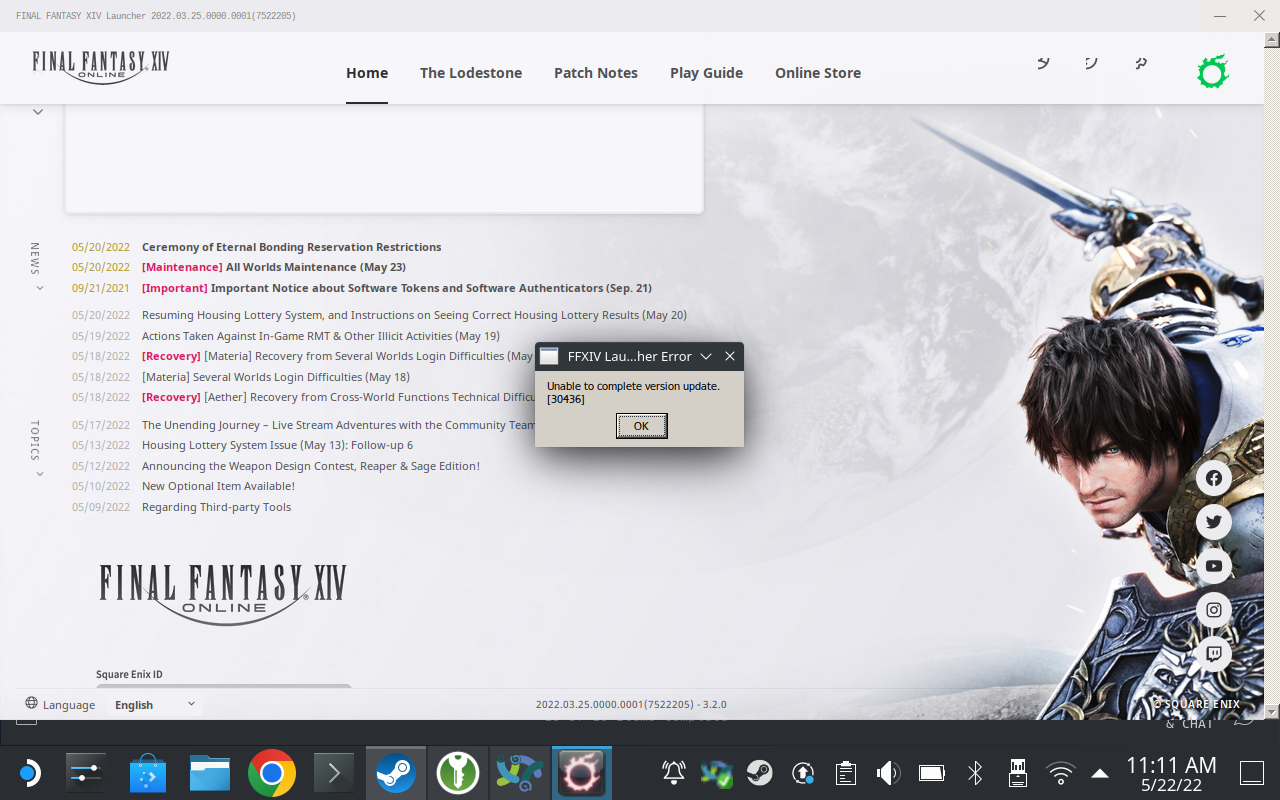1280x800 pixels.
Task: Close the FFXIV Launcher Error dialog
Action: (730, 356)
